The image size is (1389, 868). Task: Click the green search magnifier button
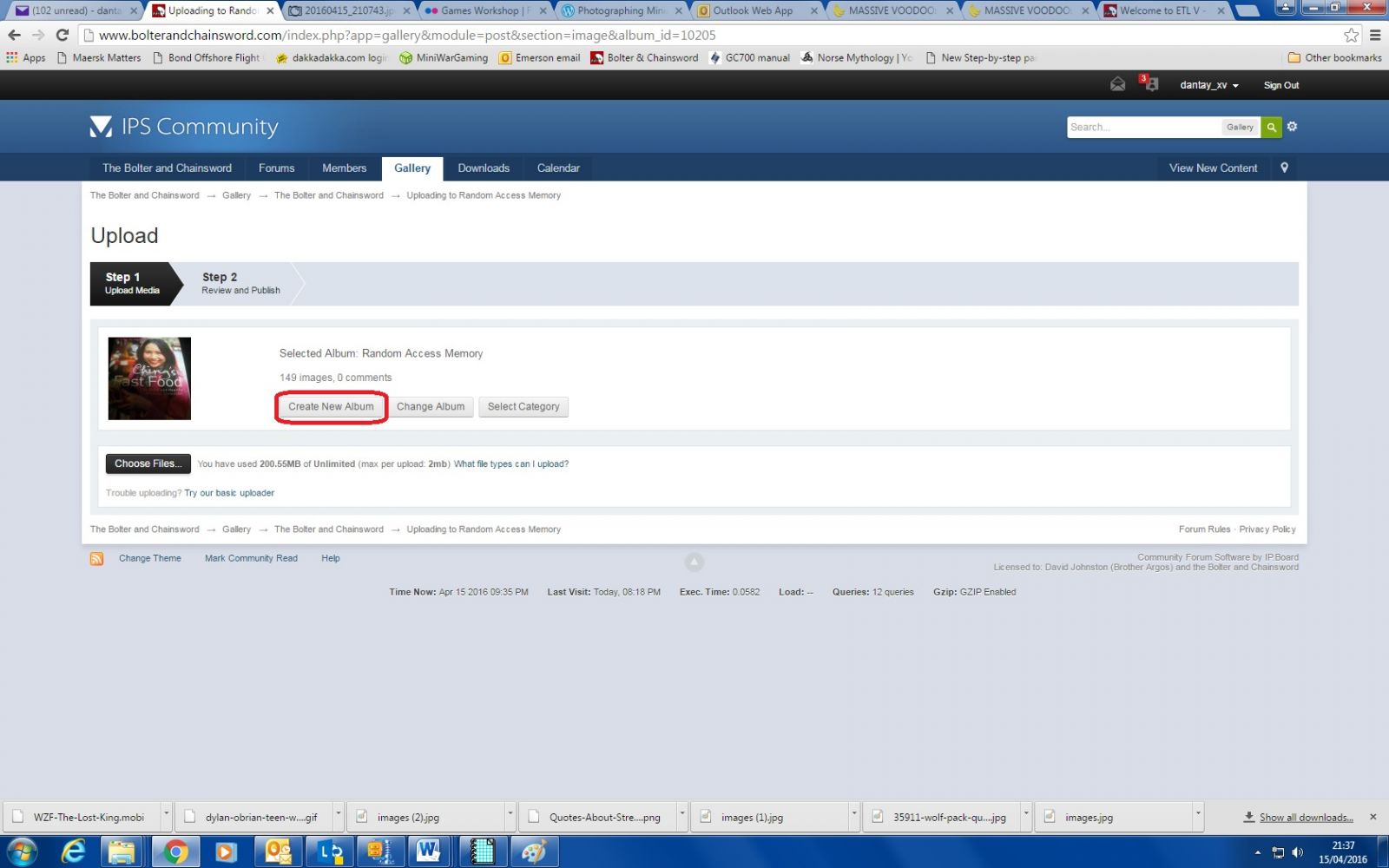(x=1271, y=127)
